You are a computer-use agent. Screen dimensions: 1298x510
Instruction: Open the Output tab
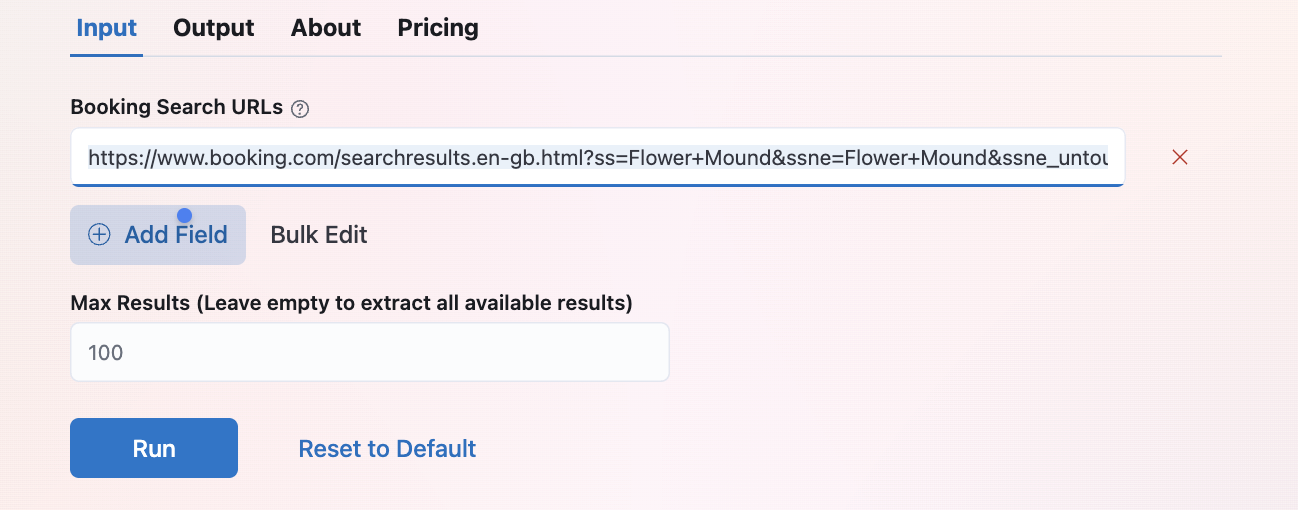[214, 28]
